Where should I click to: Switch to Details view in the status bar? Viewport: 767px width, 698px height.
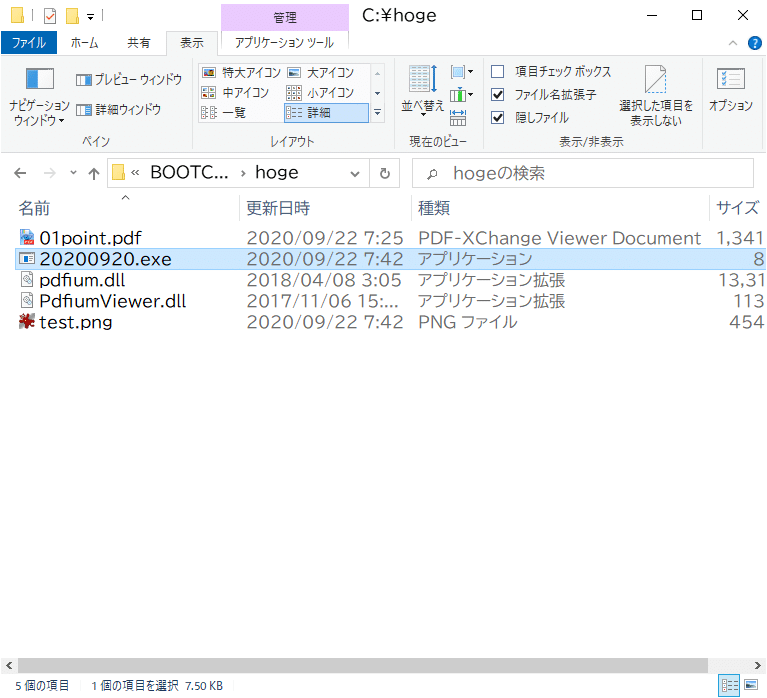(729, 685)
